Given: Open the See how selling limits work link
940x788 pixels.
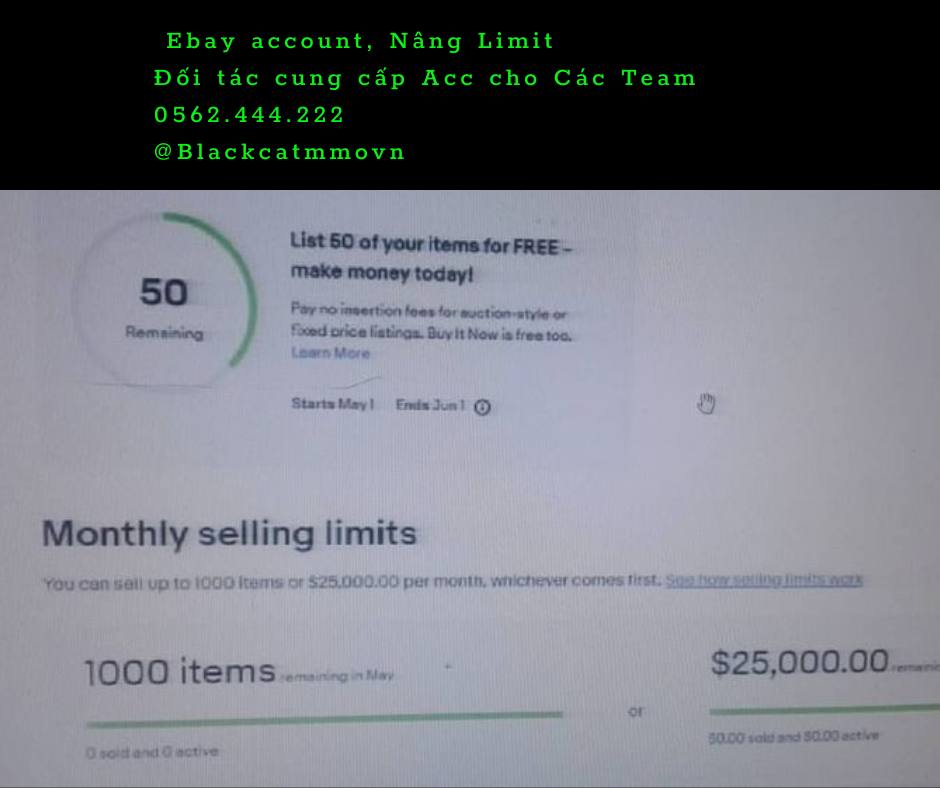Looking at the screenshot, I should coord(763,580).
